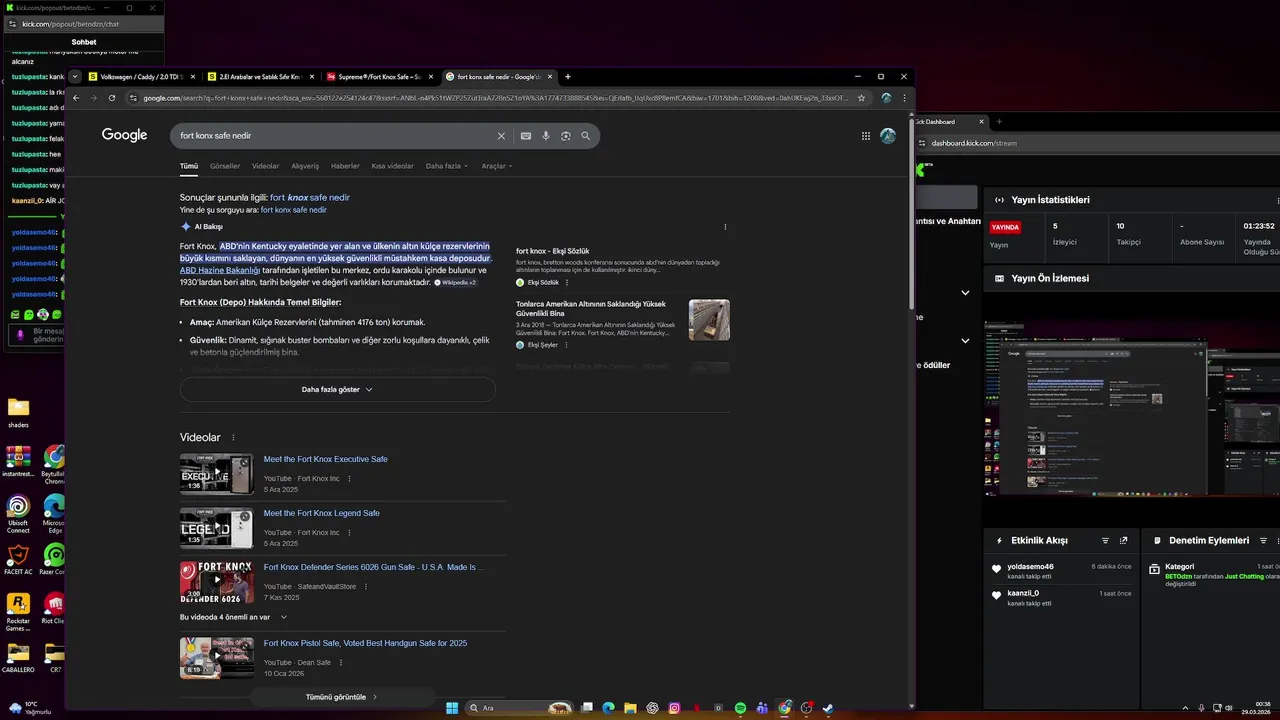Open the Rockstar Games desktop shortcut
The height and width of the screenshot is (720, 1280).
pos(18,612)
